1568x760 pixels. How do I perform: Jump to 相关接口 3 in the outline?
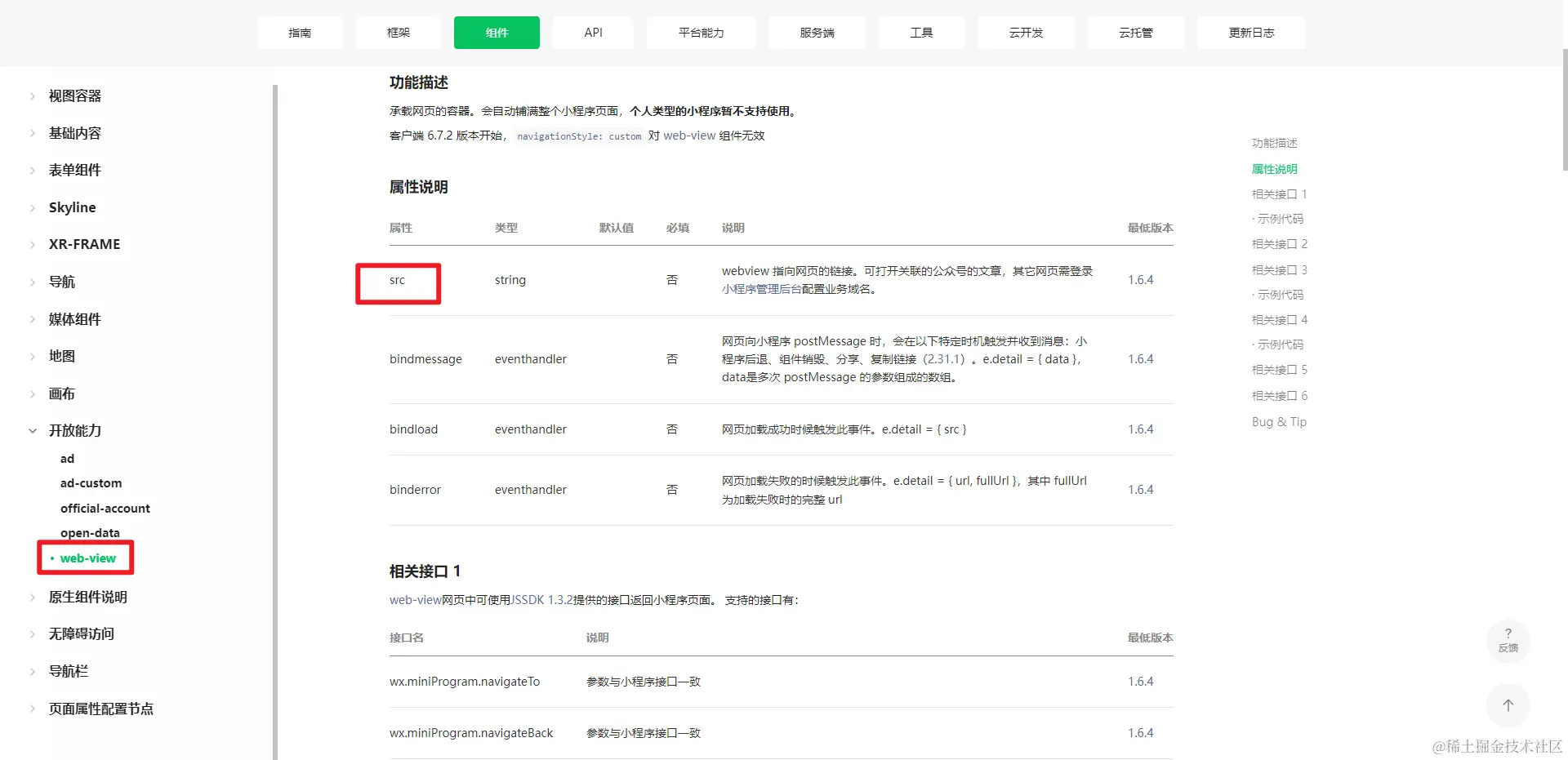point(1280,270)
